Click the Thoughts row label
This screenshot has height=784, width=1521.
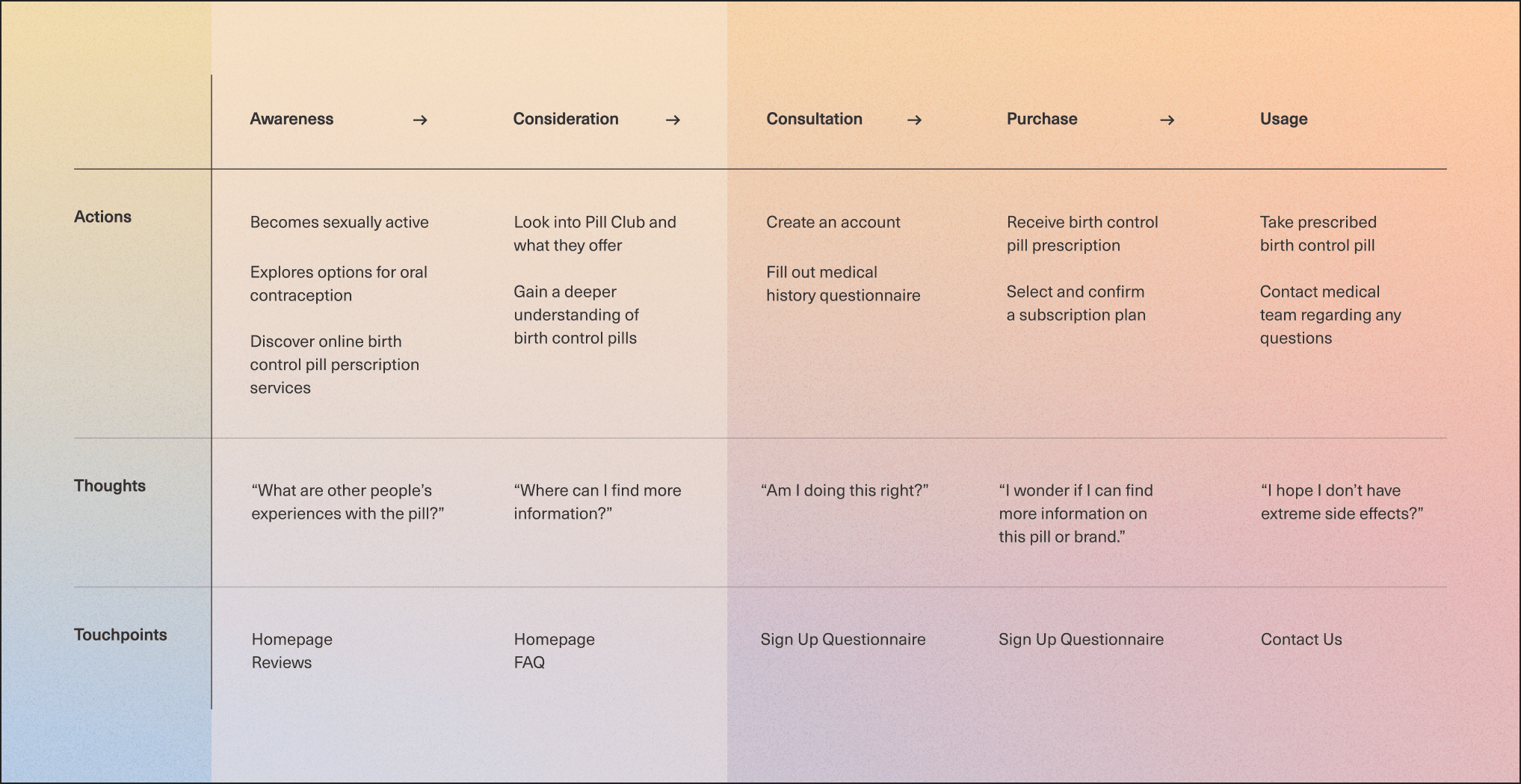point(110,486)
